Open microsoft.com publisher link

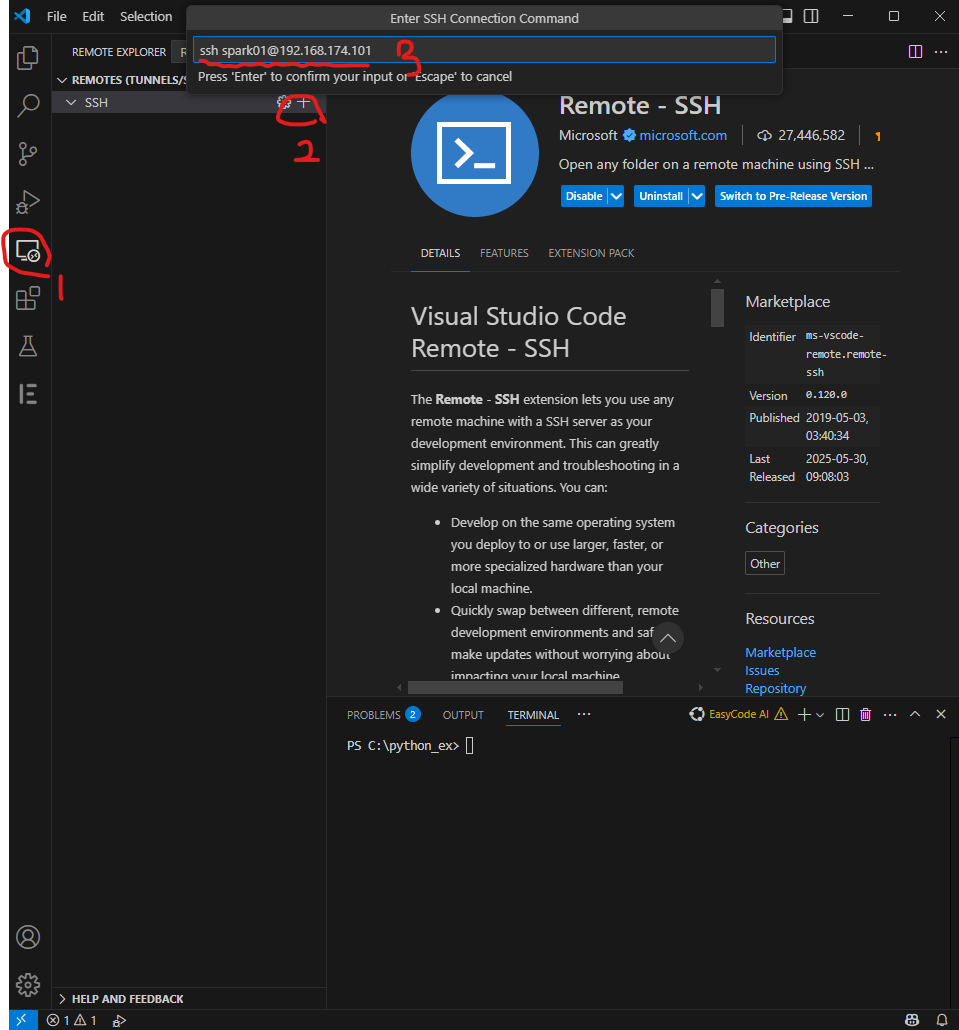(683, 135)
